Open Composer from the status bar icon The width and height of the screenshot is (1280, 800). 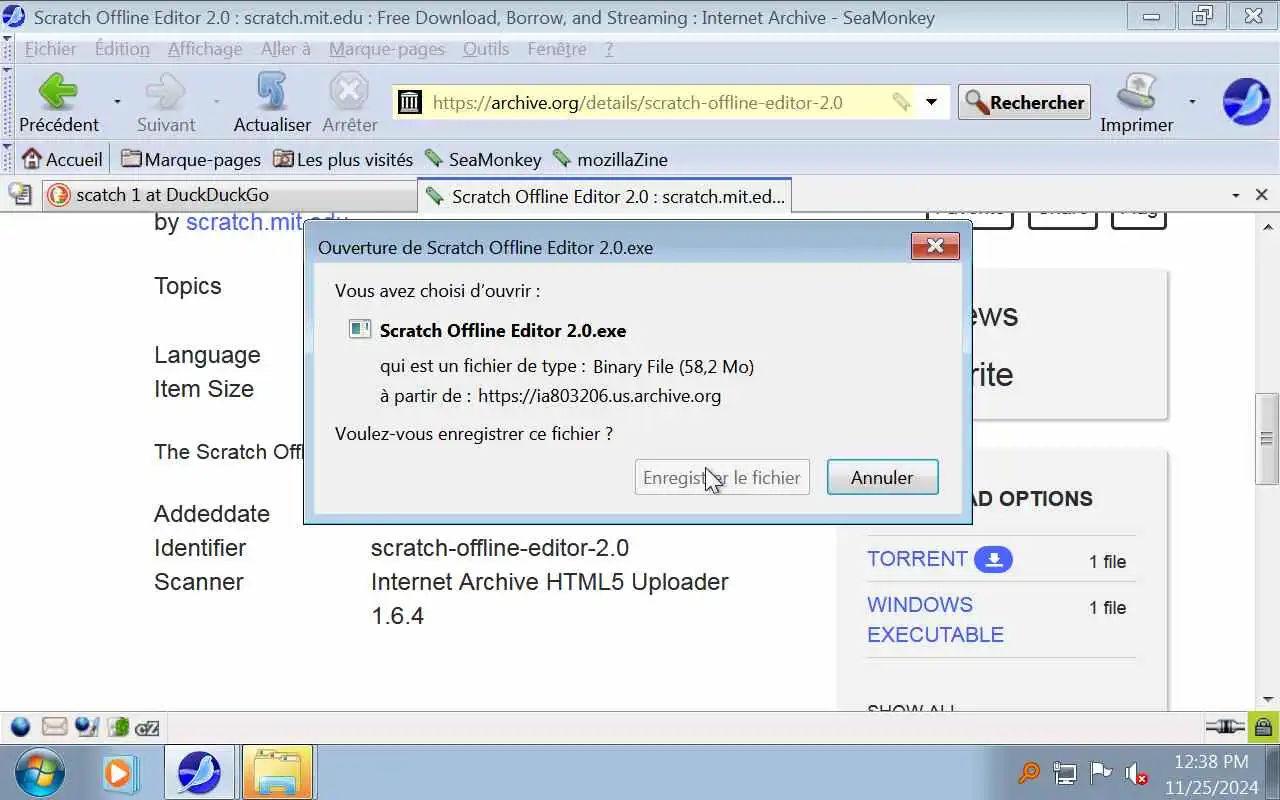(x=87, y=727)
